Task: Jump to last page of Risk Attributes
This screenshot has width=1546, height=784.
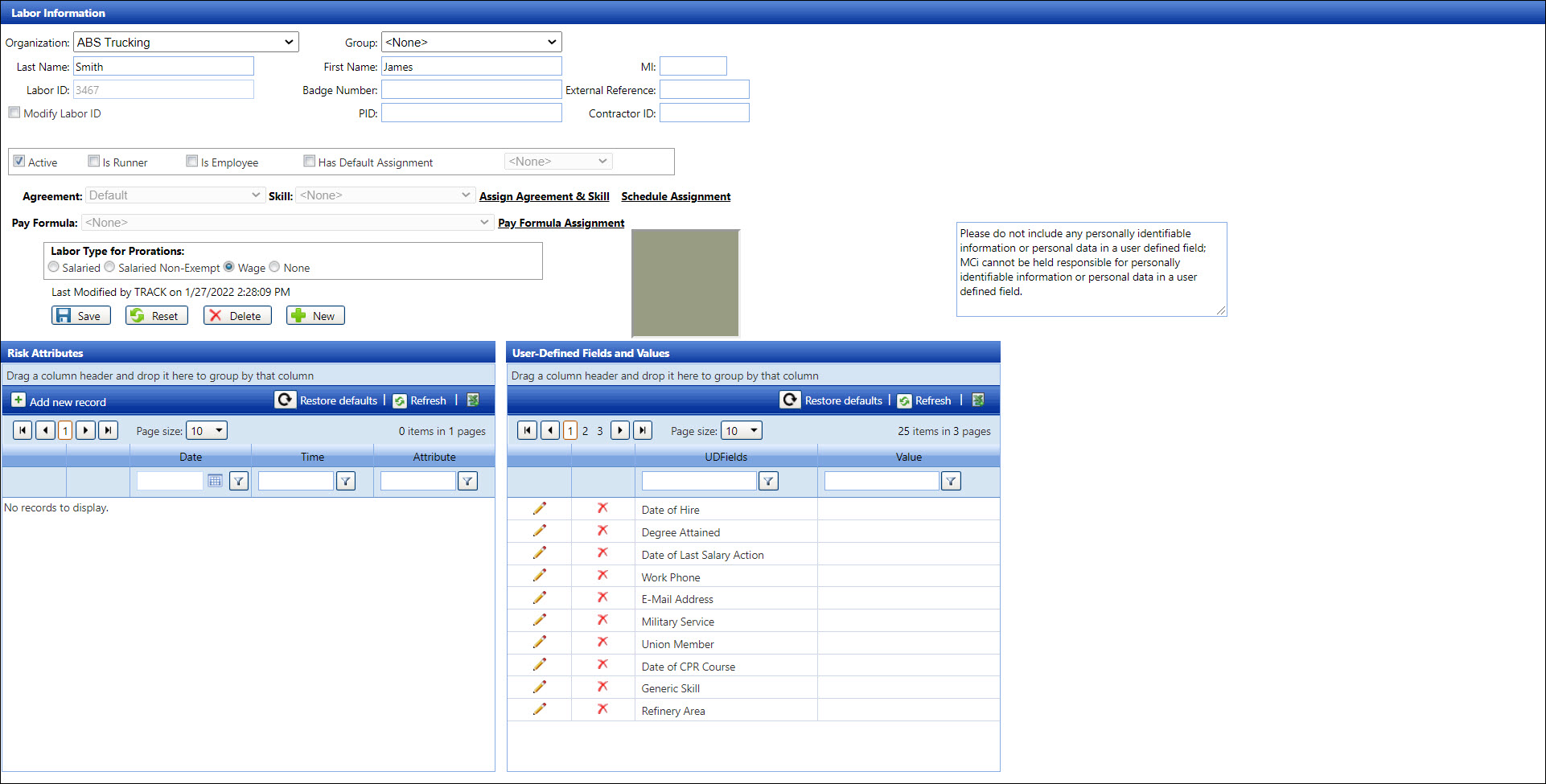Action: coord(108,431)
